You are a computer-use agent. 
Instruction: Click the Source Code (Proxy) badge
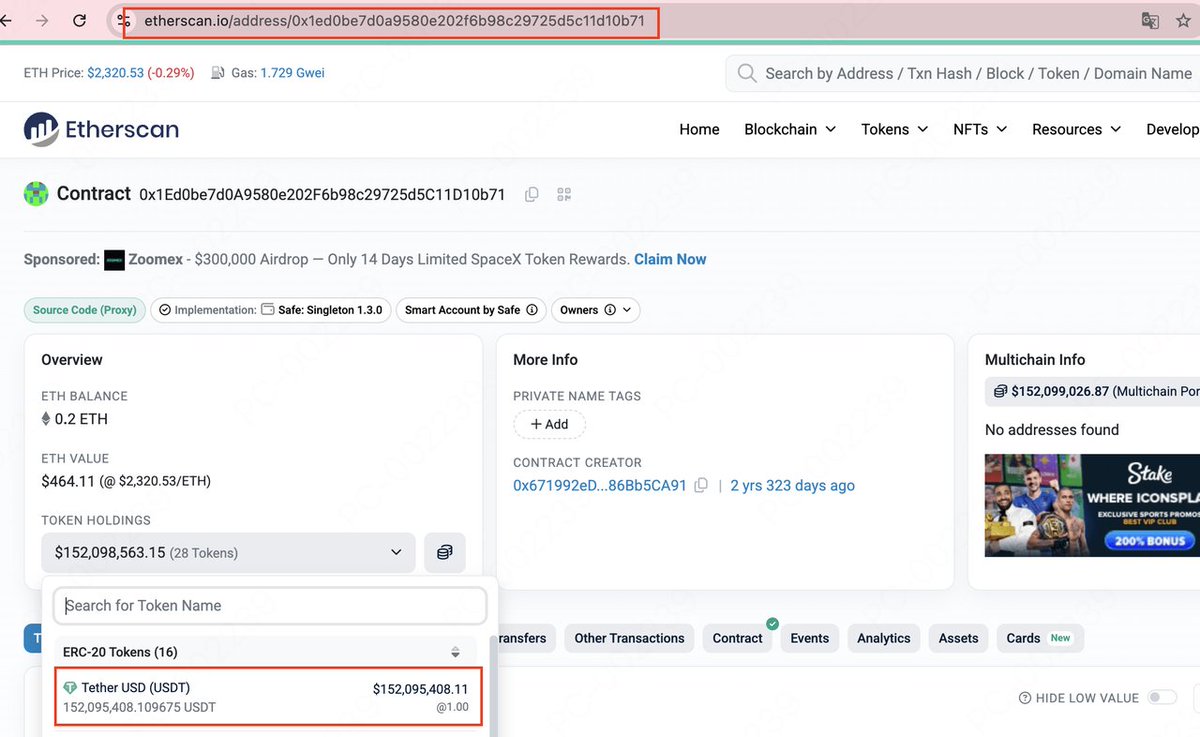tap(85, 310)
